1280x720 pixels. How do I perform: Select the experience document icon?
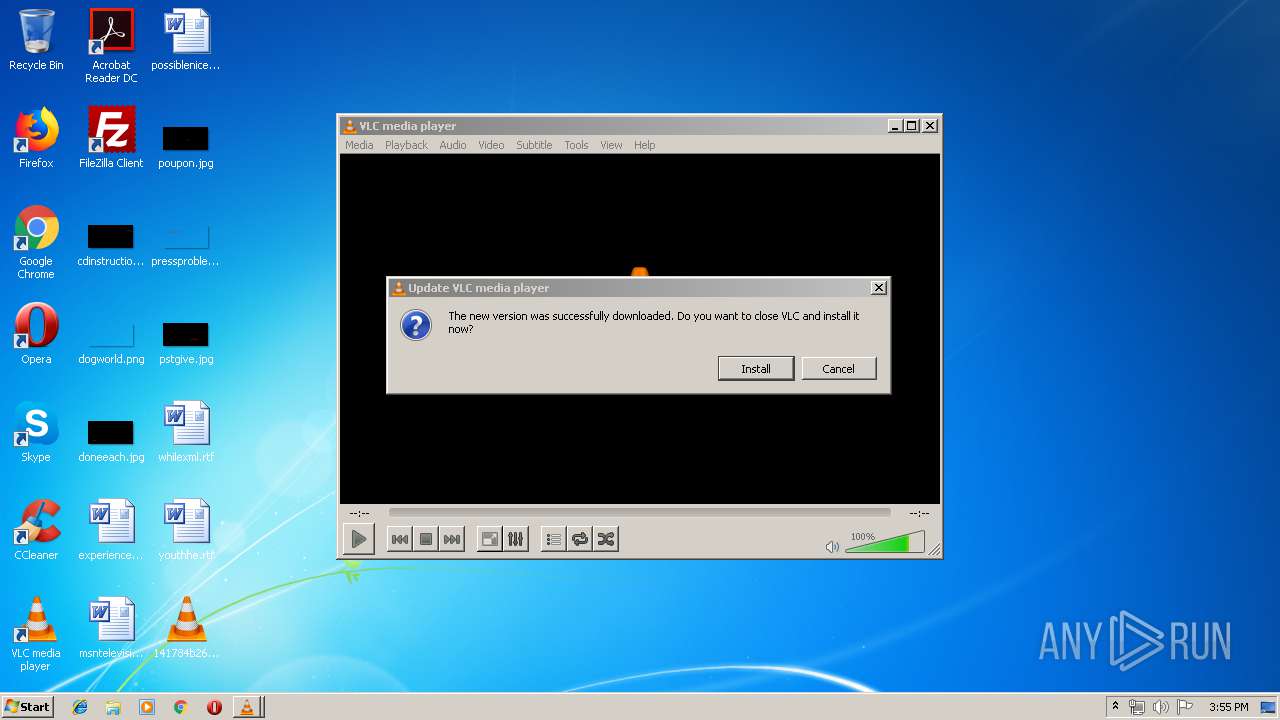pyautogui.click(x=111, y=530)
